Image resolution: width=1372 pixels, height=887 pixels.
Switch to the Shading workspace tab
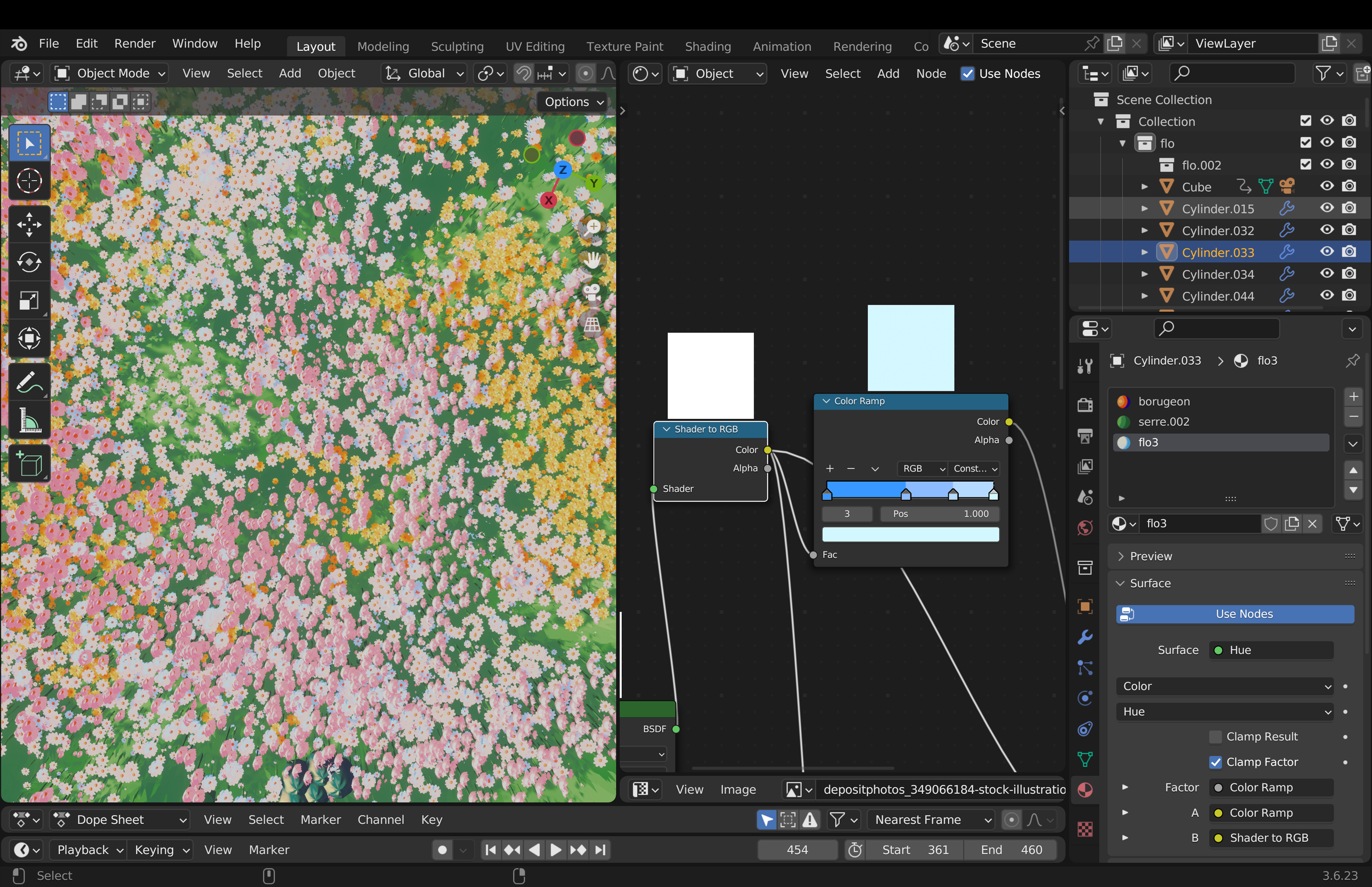[x=707, y=46]
